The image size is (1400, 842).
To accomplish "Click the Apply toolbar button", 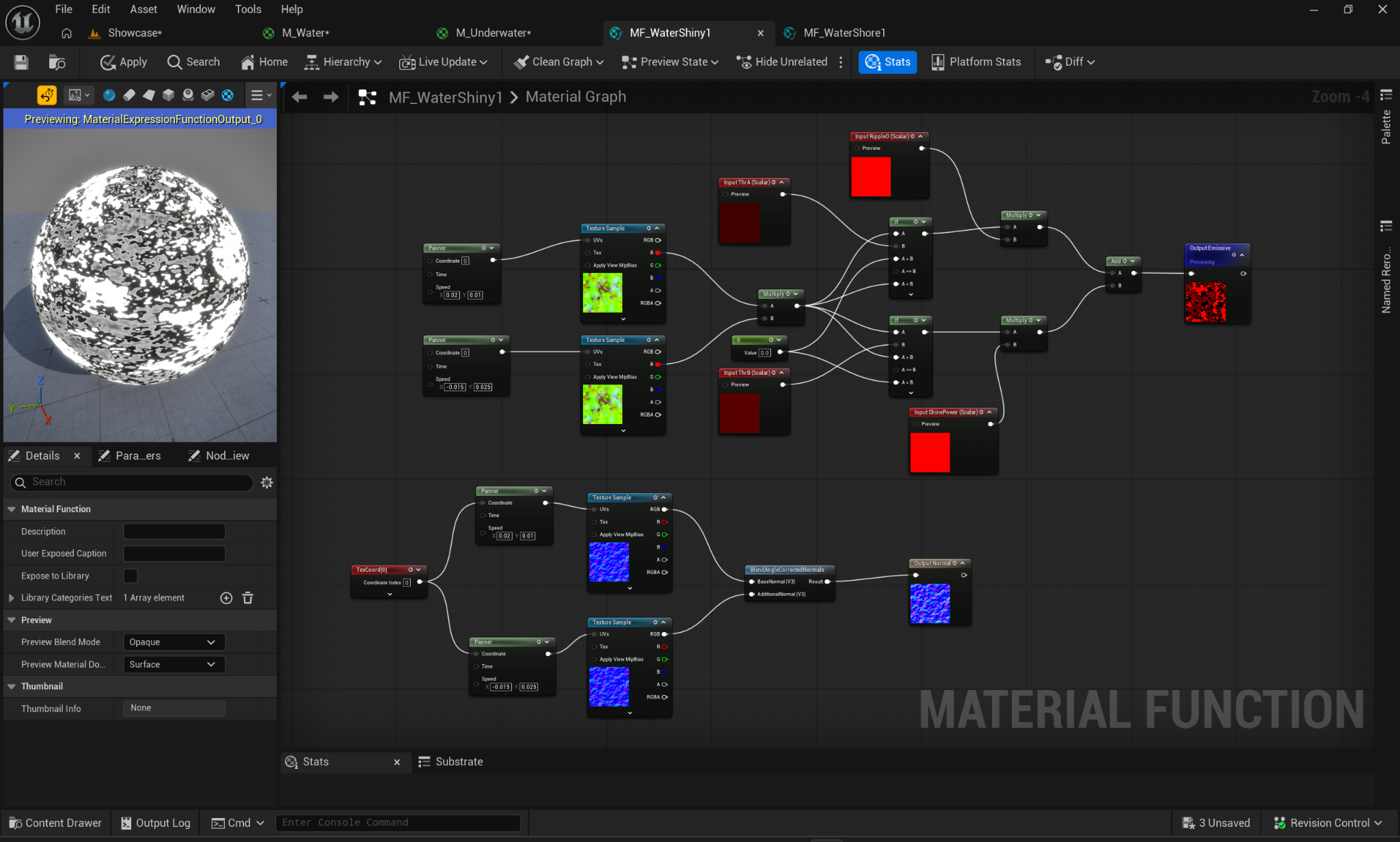I will coord(124,62).
